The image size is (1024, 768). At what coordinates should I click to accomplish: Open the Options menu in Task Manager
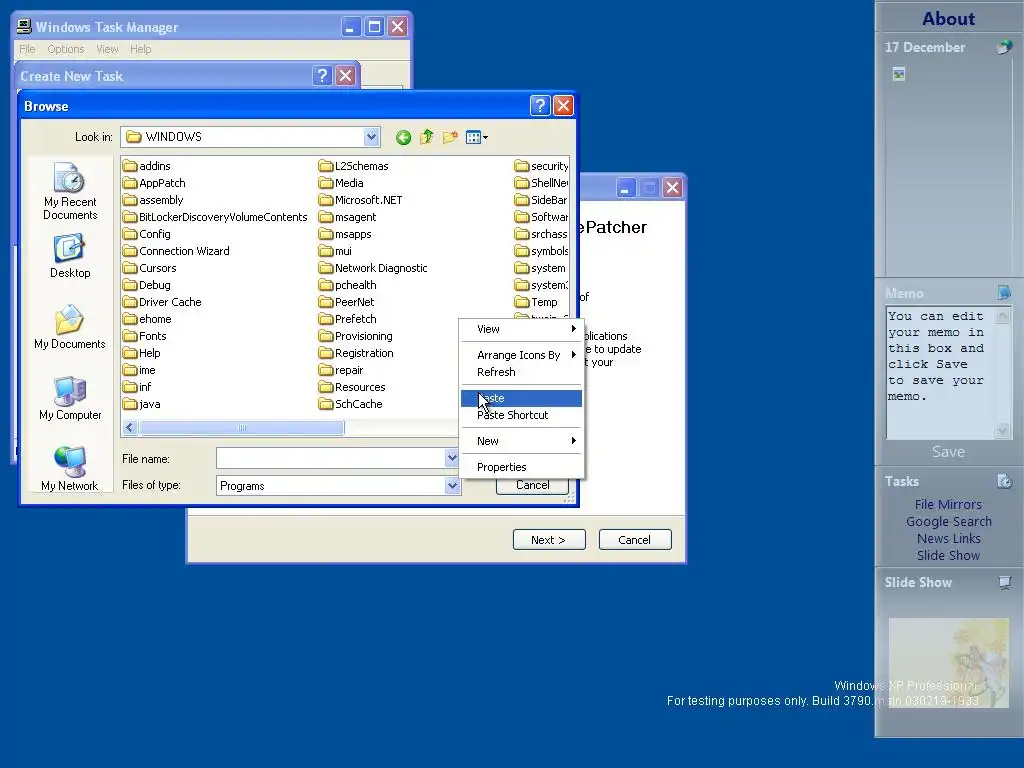pyautogui.click(x=65, y=49)
